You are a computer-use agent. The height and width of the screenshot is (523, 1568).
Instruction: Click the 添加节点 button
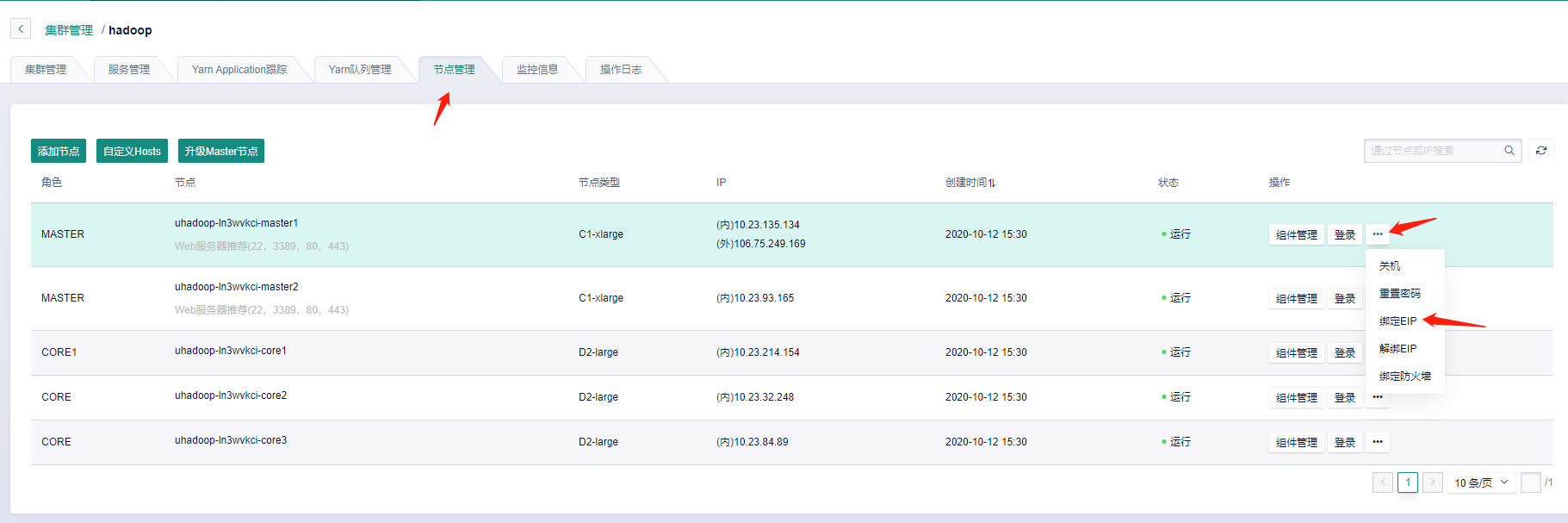pos(59,151)
